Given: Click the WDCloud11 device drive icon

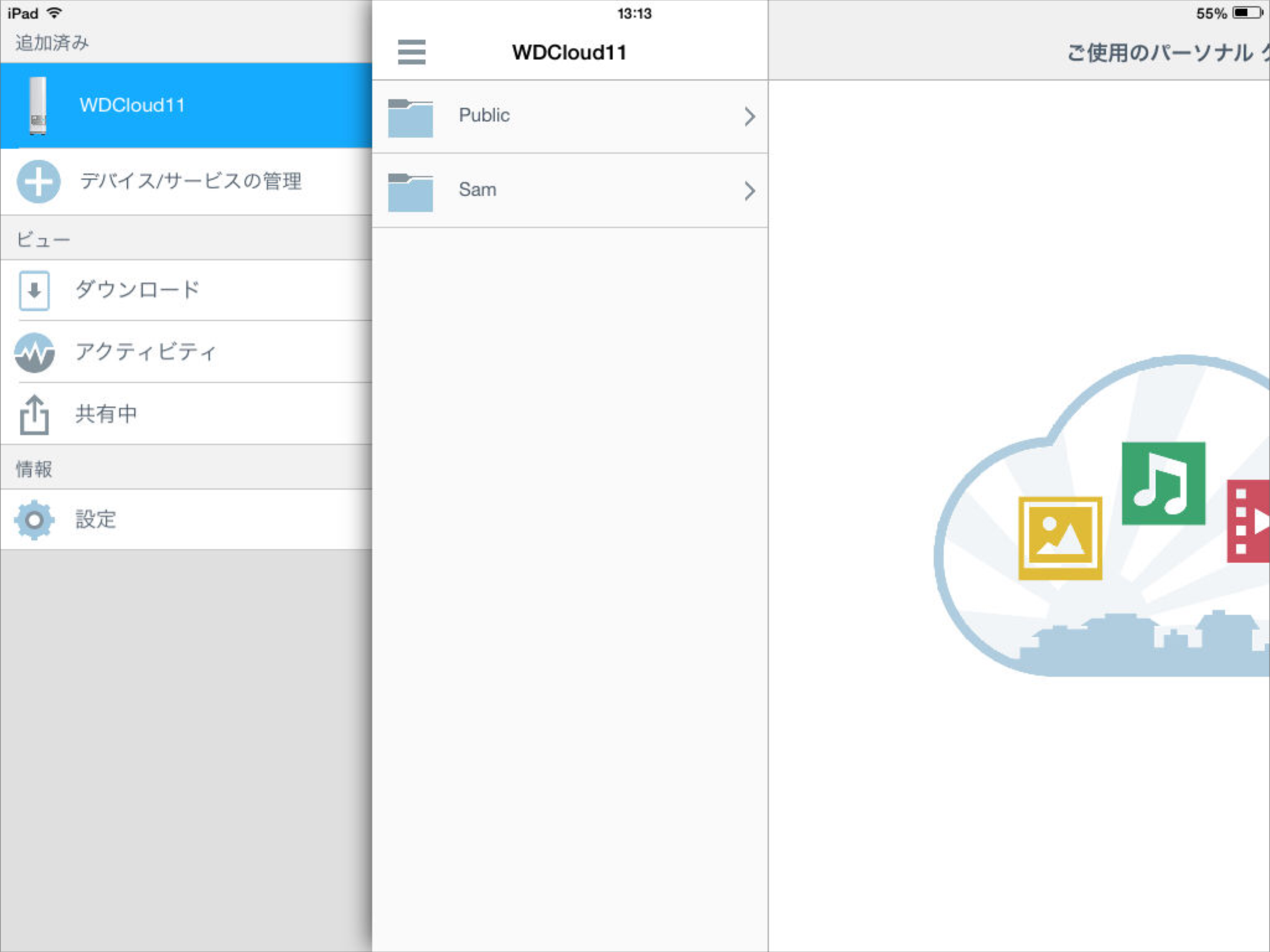Looking at the screenshot, I should 38,106.
